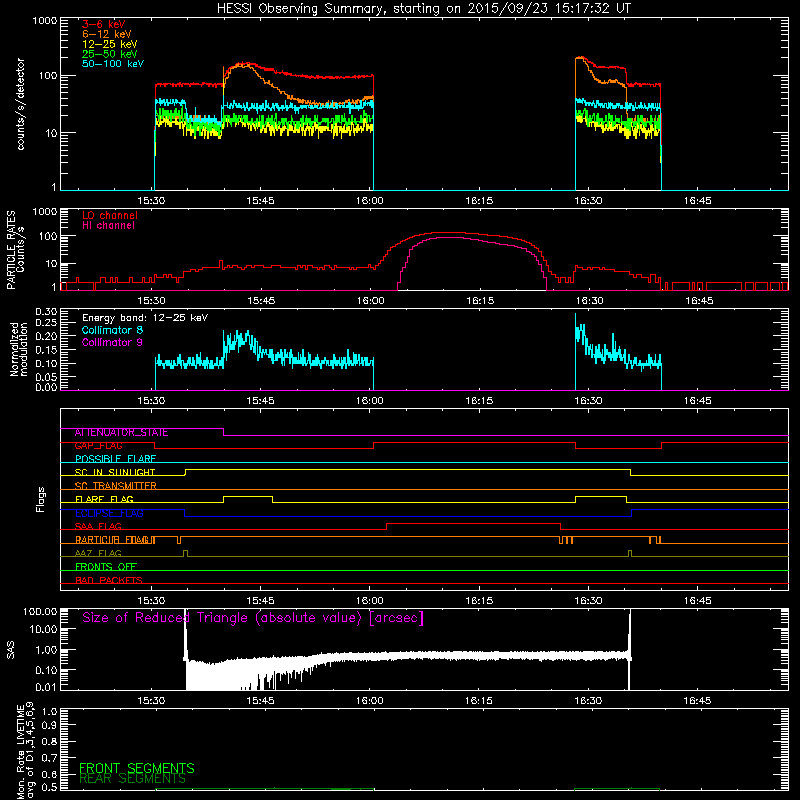Select the "FRONT SEGMENTS" legend label
This screenshot has width=800, height=800.
(137, 768)
